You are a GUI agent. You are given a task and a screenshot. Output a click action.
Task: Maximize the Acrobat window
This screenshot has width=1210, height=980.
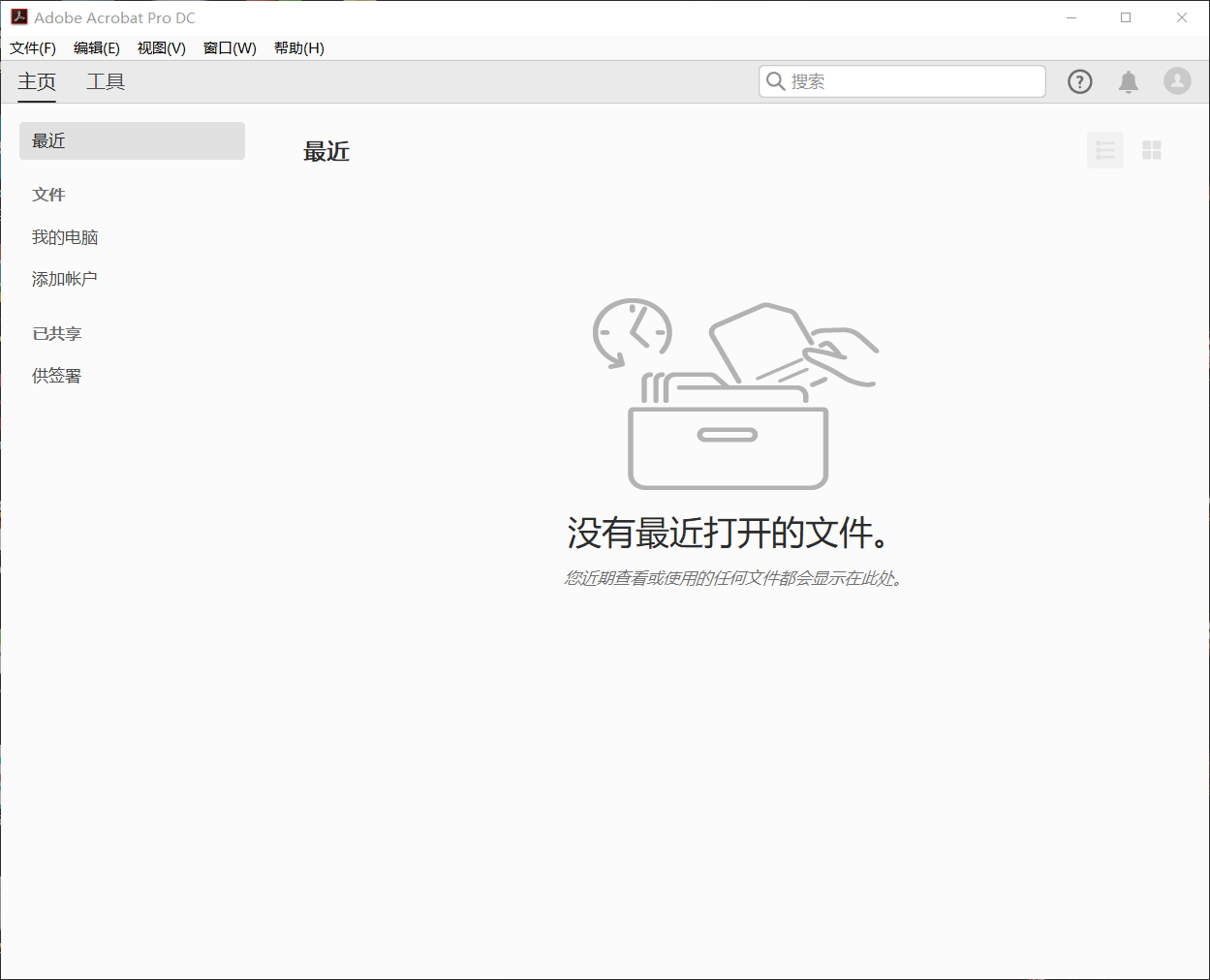click(x=1126, y=17)
